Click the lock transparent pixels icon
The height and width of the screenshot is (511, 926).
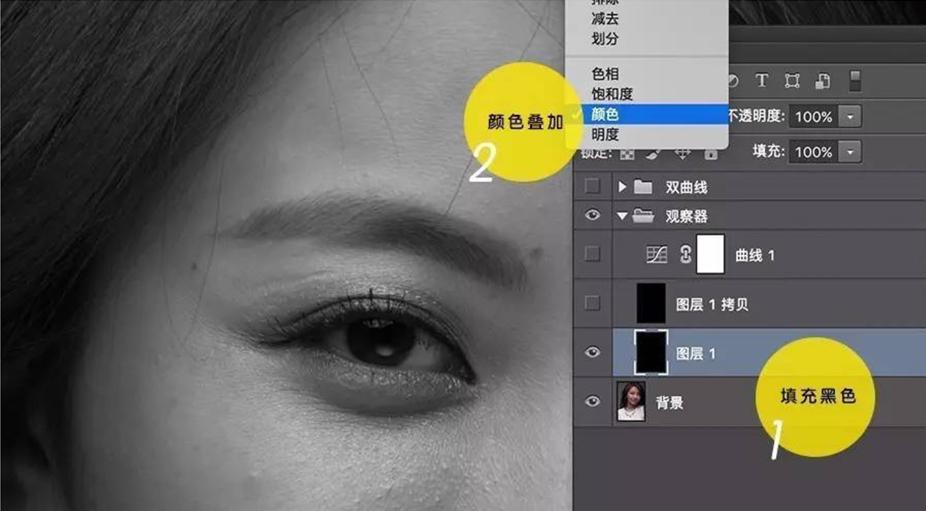click(627, 154)
